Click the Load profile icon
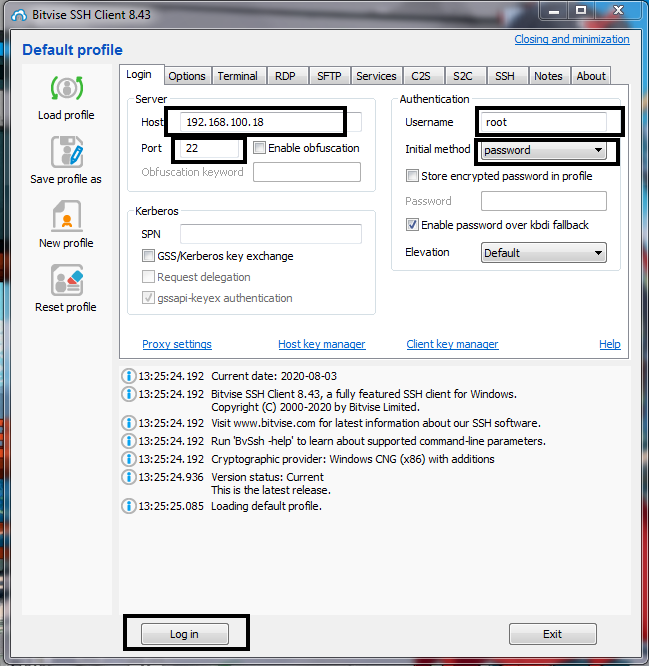The height and width of the screenshot is (666, 649). 67,88
